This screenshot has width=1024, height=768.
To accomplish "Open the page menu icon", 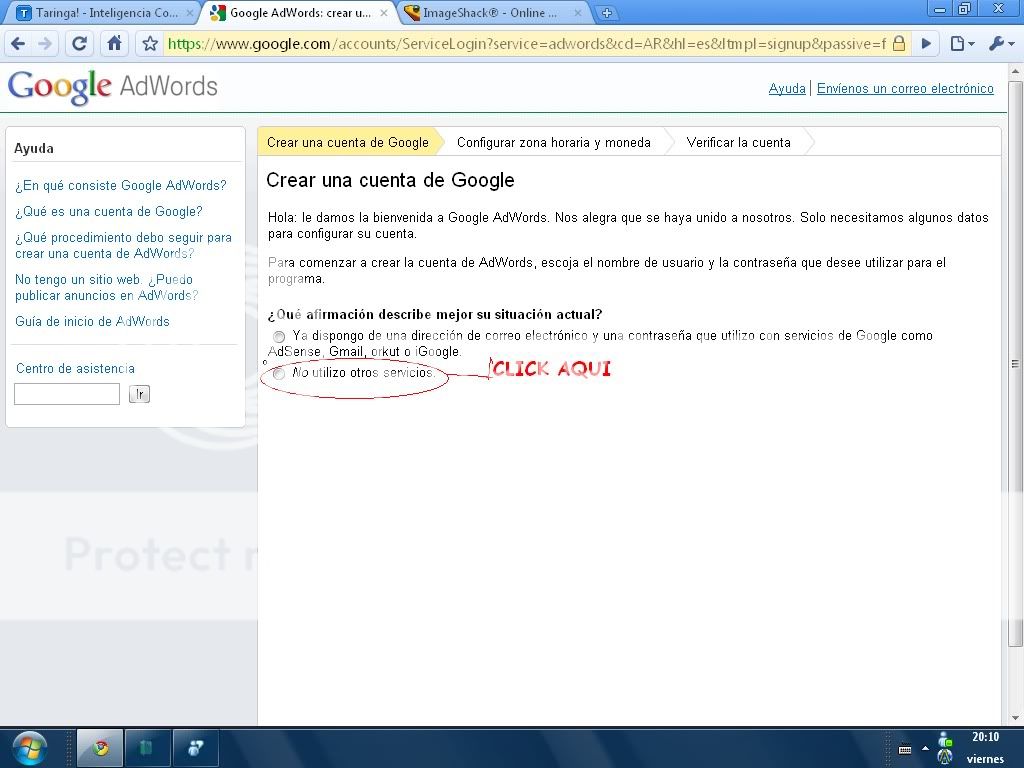I will [x=961, y=44].
